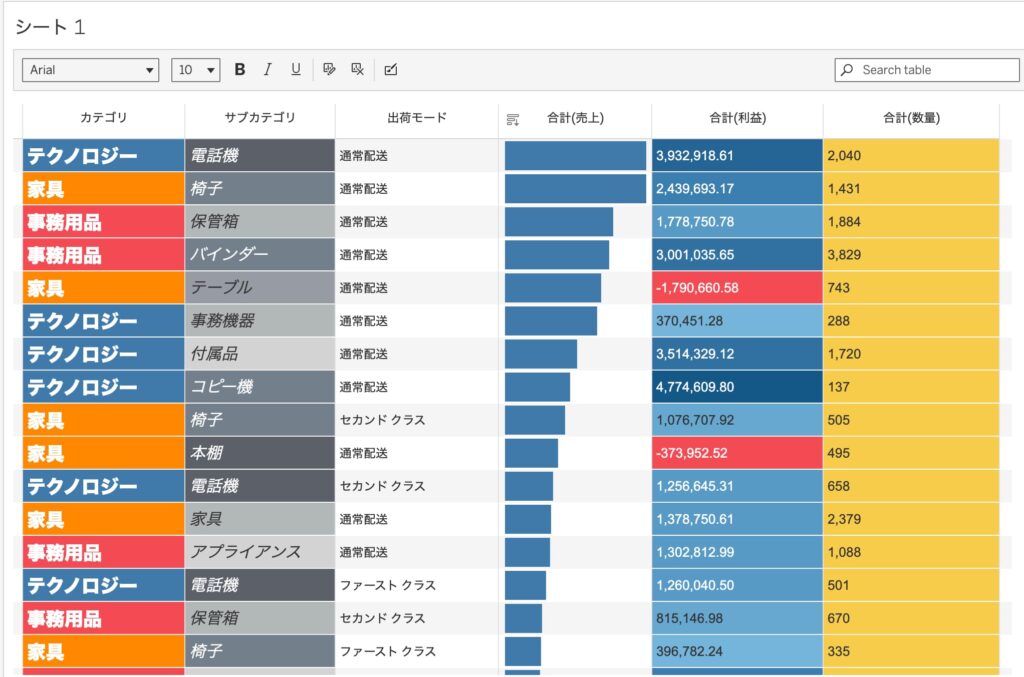This screenshot has width=1024, height=677.
Task: Click the サブカテゴリ column header
Action: (260, 118)
